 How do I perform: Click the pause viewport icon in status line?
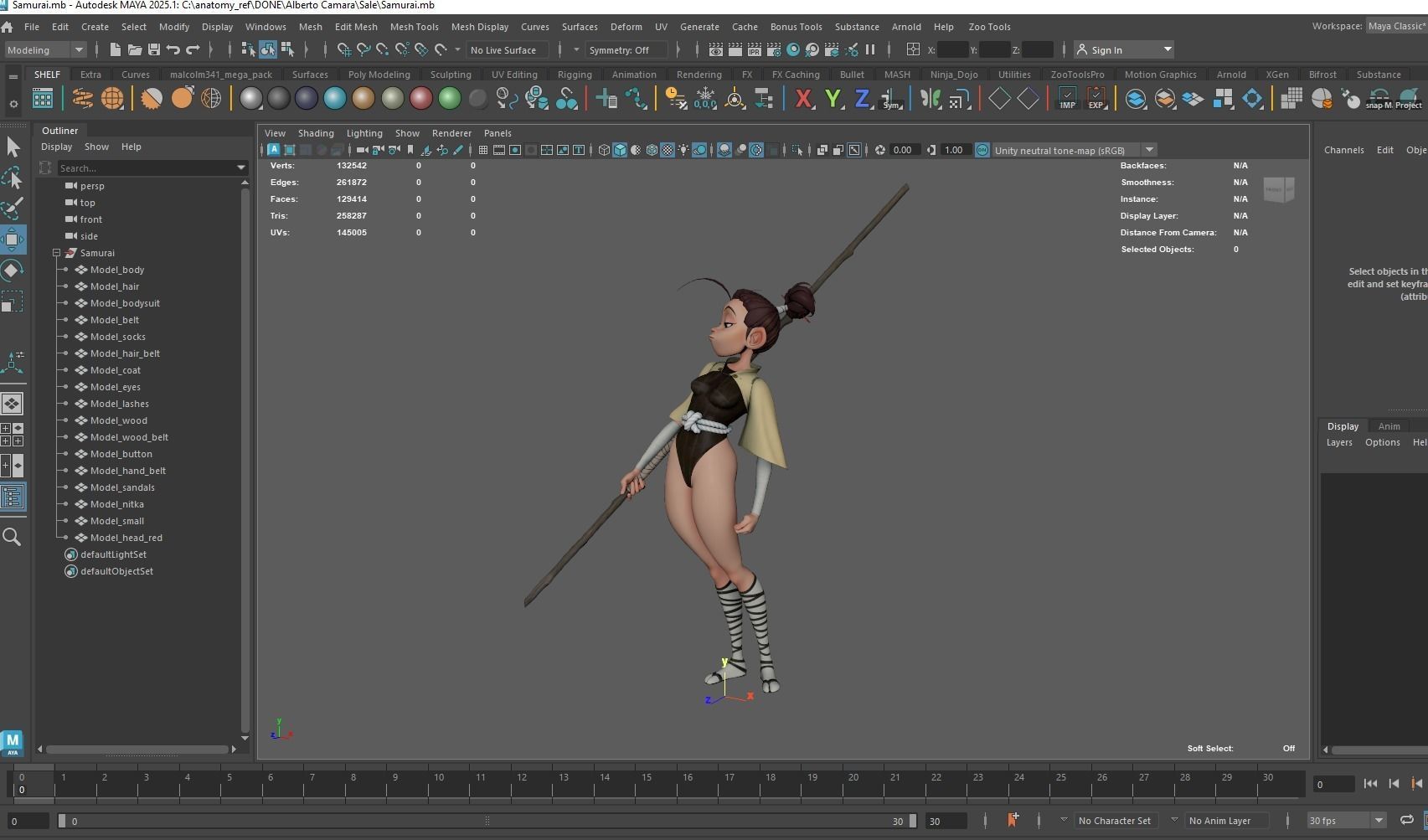(870, 50)
